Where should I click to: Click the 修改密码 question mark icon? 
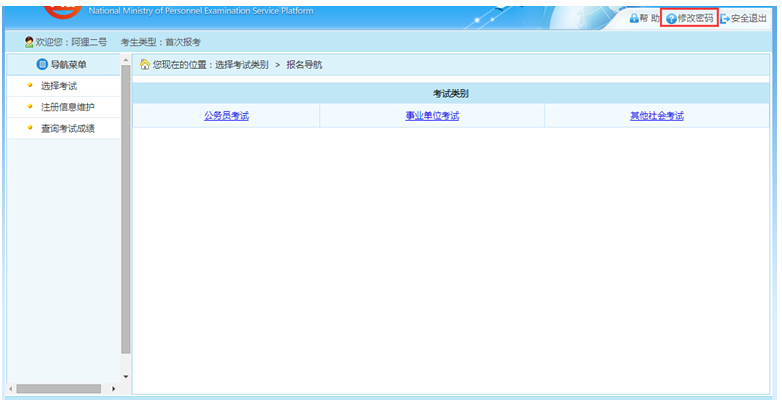pyautogui.click(x=671, y=19)
